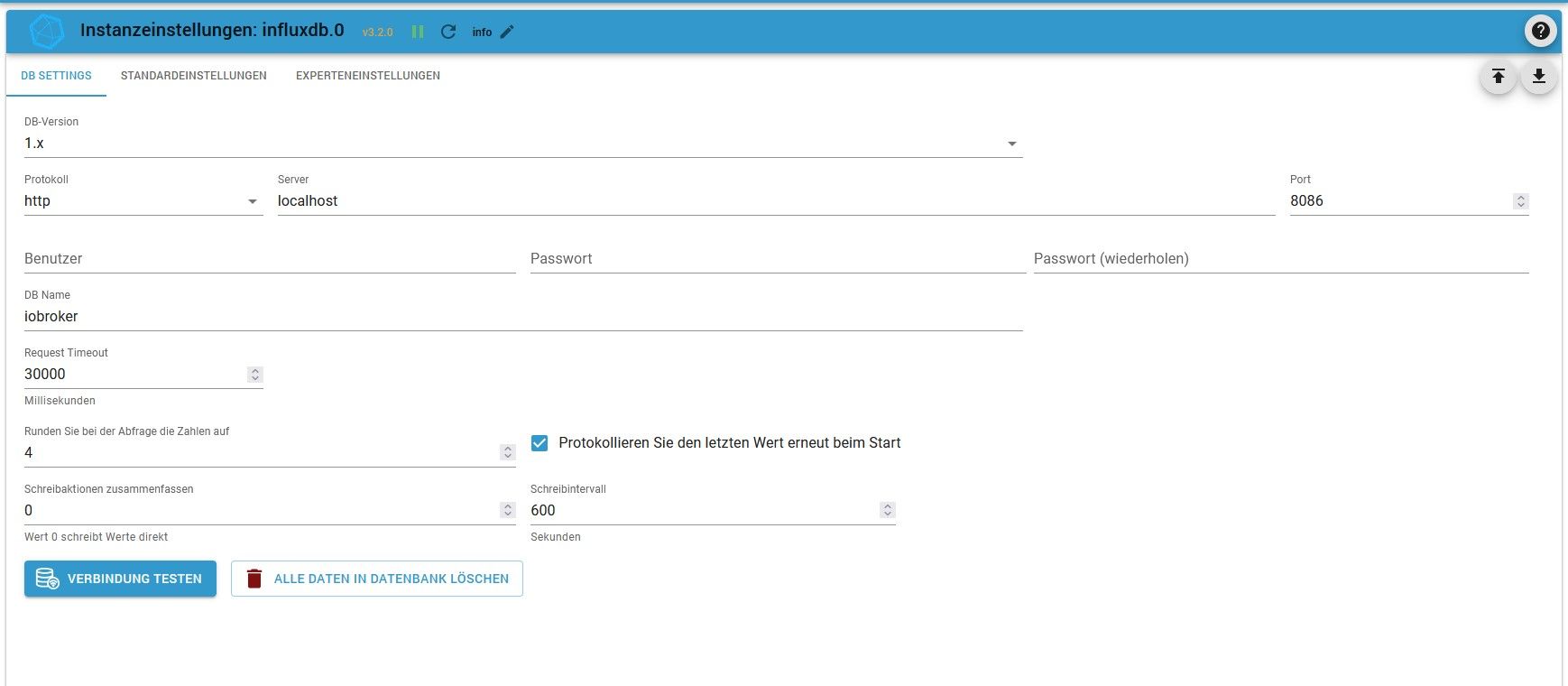Click the Benutzer input field
1568x686 pixels.
(x=270, y=259)
